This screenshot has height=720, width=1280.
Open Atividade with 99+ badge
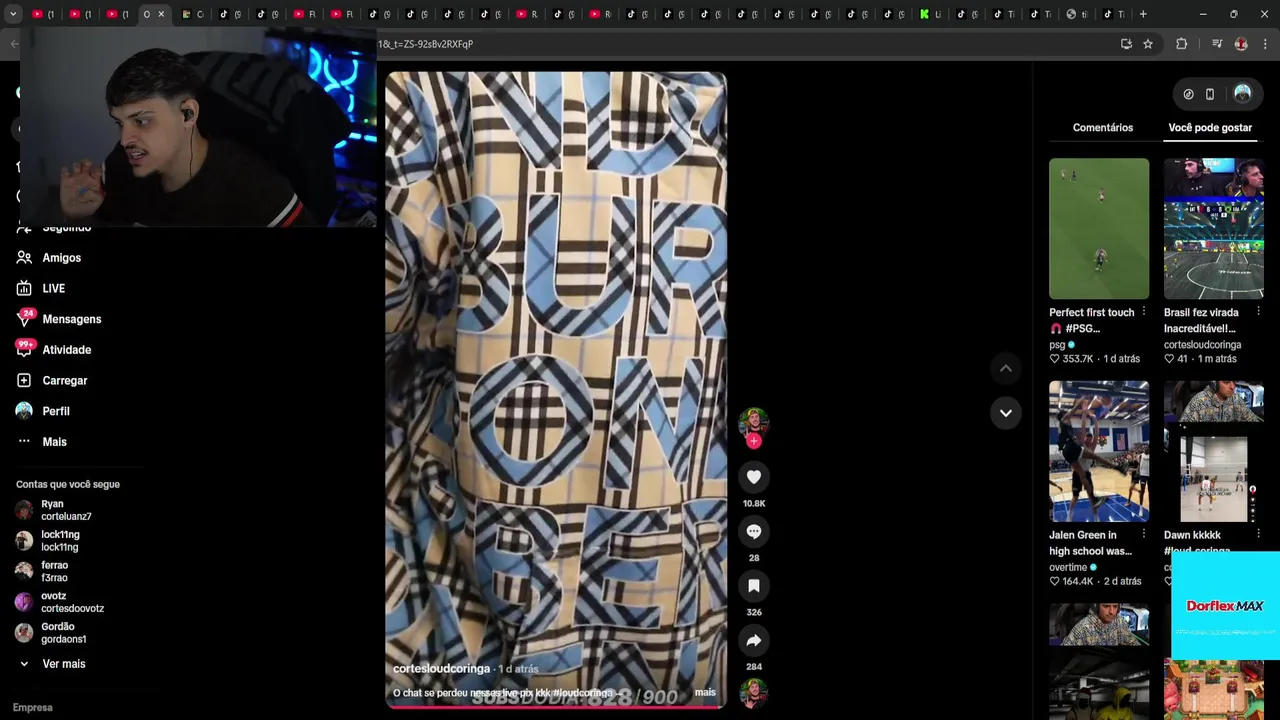click(67, 350)
